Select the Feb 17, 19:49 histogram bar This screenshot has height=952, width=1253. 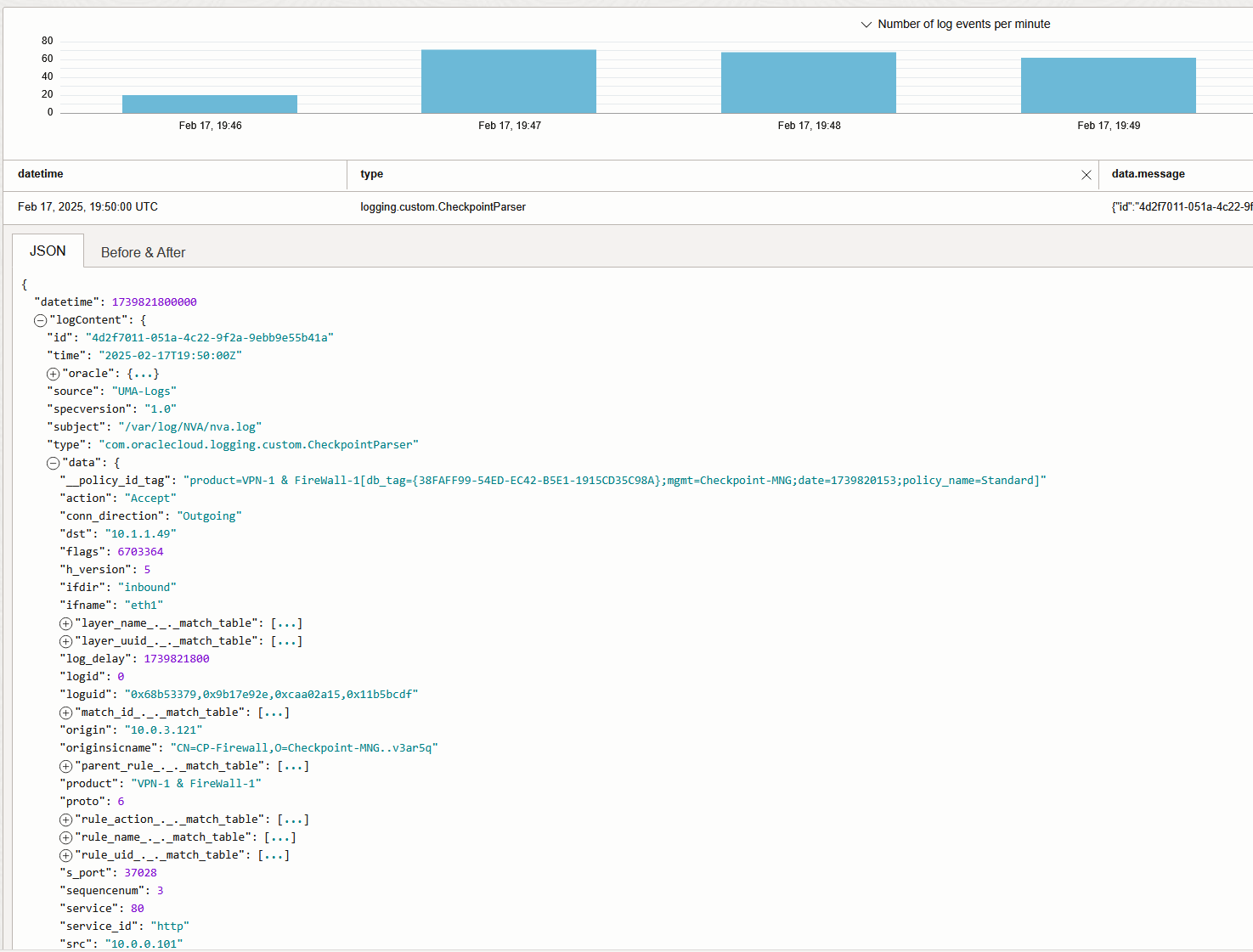pos(1108,85)
